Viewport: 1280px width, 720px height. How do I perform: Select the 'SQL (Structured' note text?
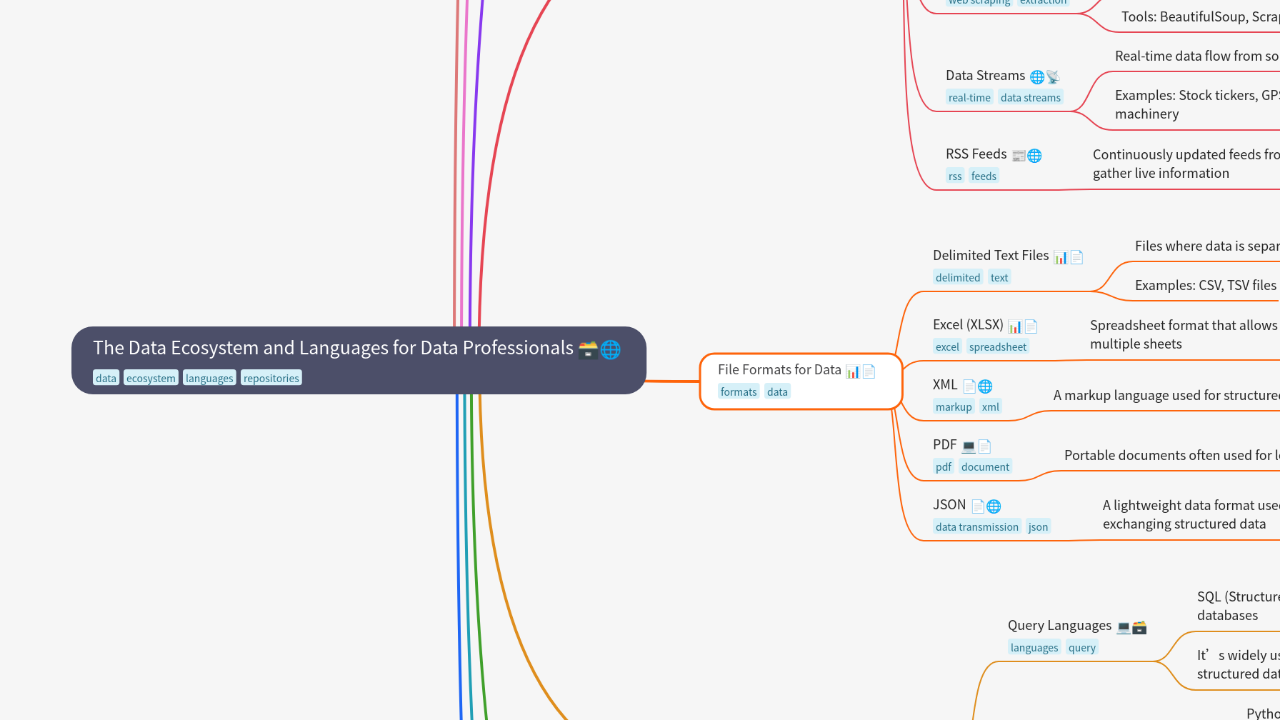click(1238, 606)
